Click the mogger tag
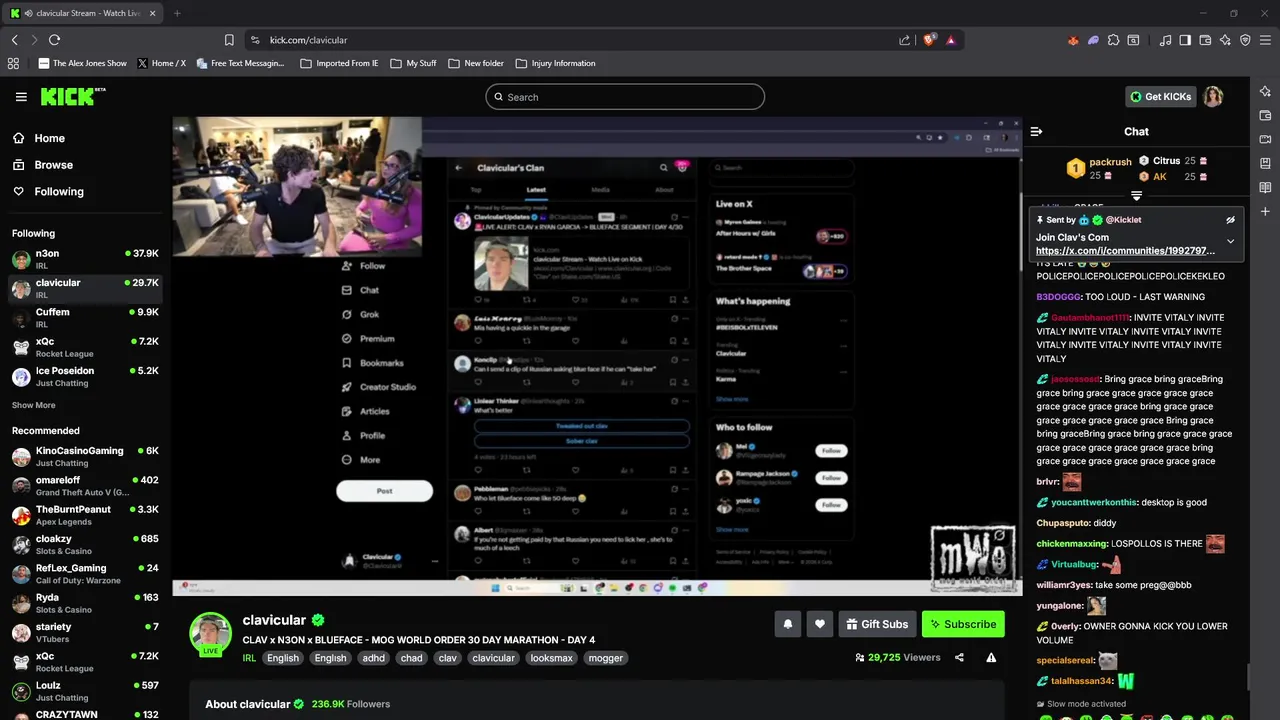The width and height of the screenshot is (1280, 720). (x=606, y=658)
